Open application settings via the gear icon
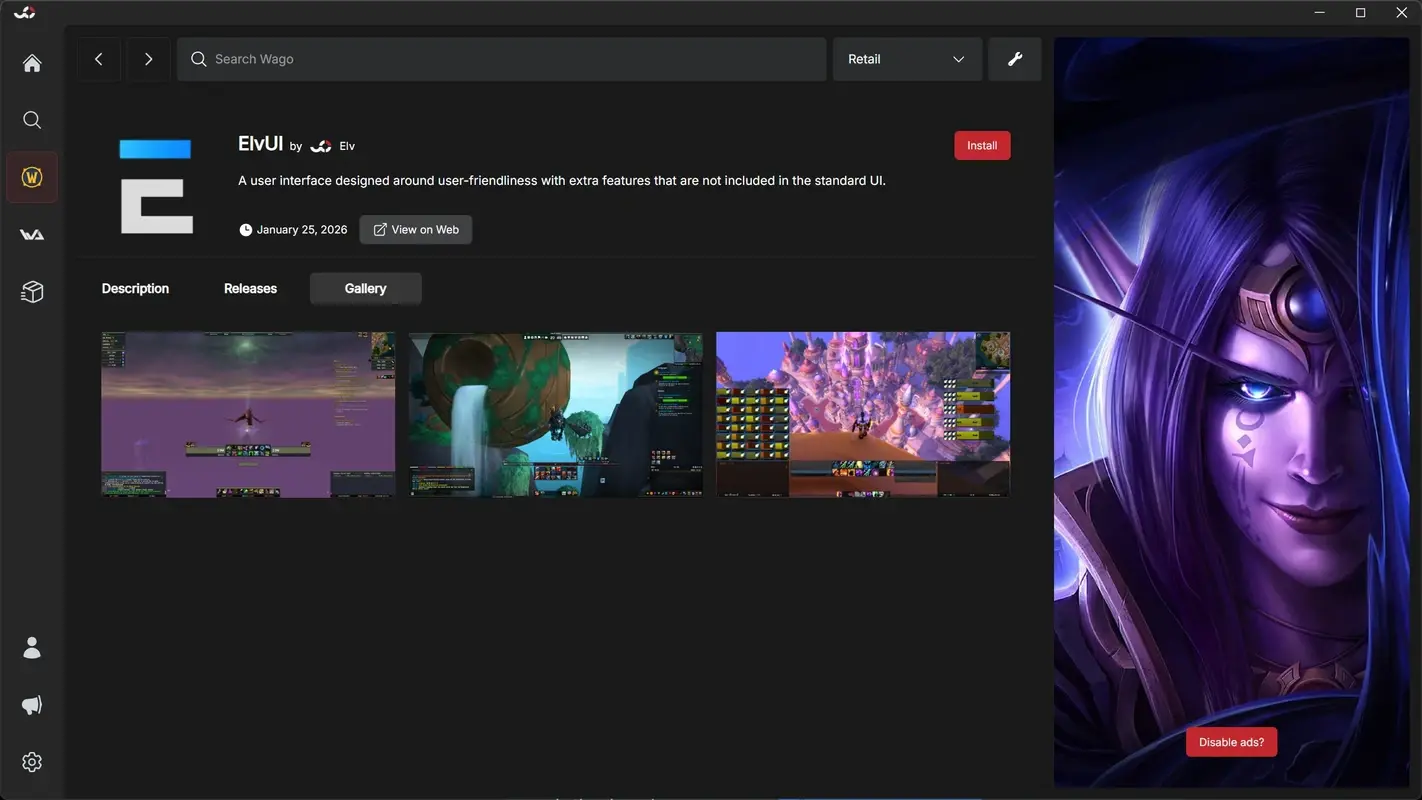This screenshot has width=1422, height=800. tap(31, 761)
